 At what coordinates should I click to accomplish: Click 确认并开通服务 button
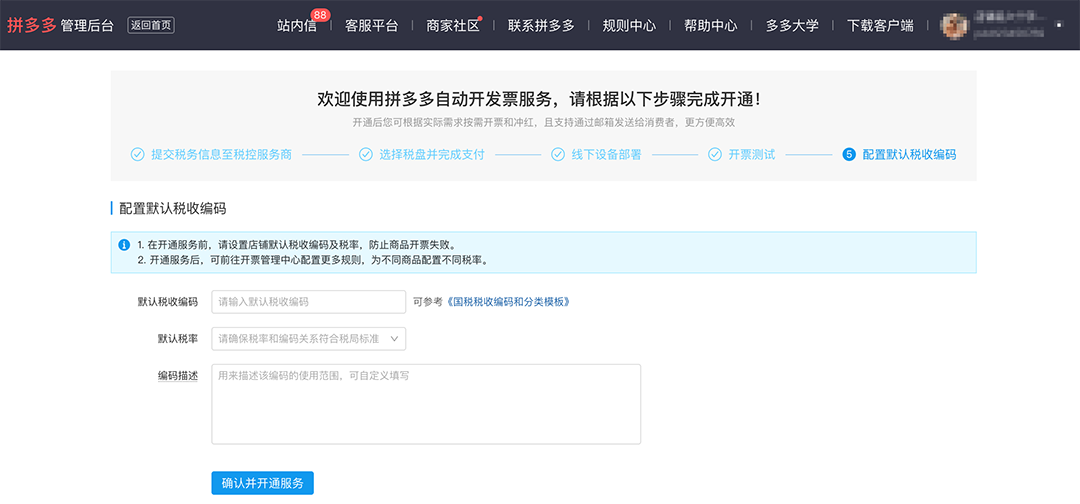(x=262, y=483)
